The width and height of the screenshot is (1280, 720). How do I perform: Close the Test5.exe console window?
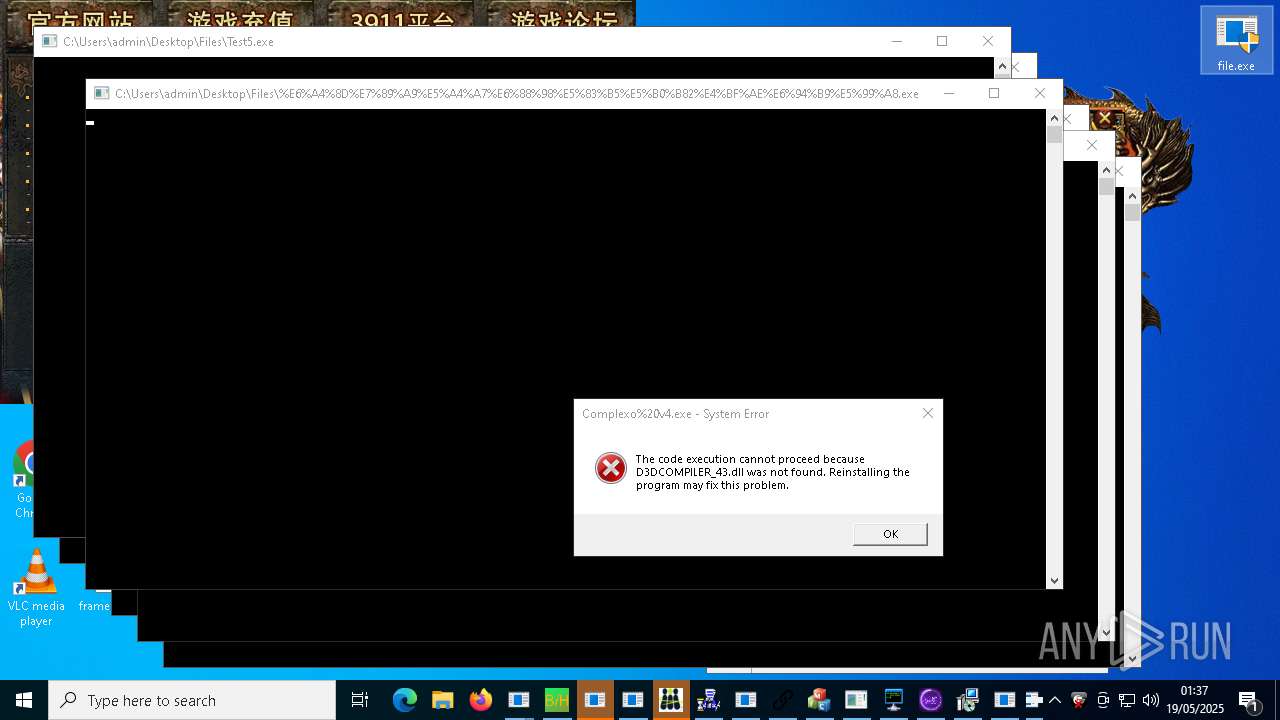click(x=988, y=41)
